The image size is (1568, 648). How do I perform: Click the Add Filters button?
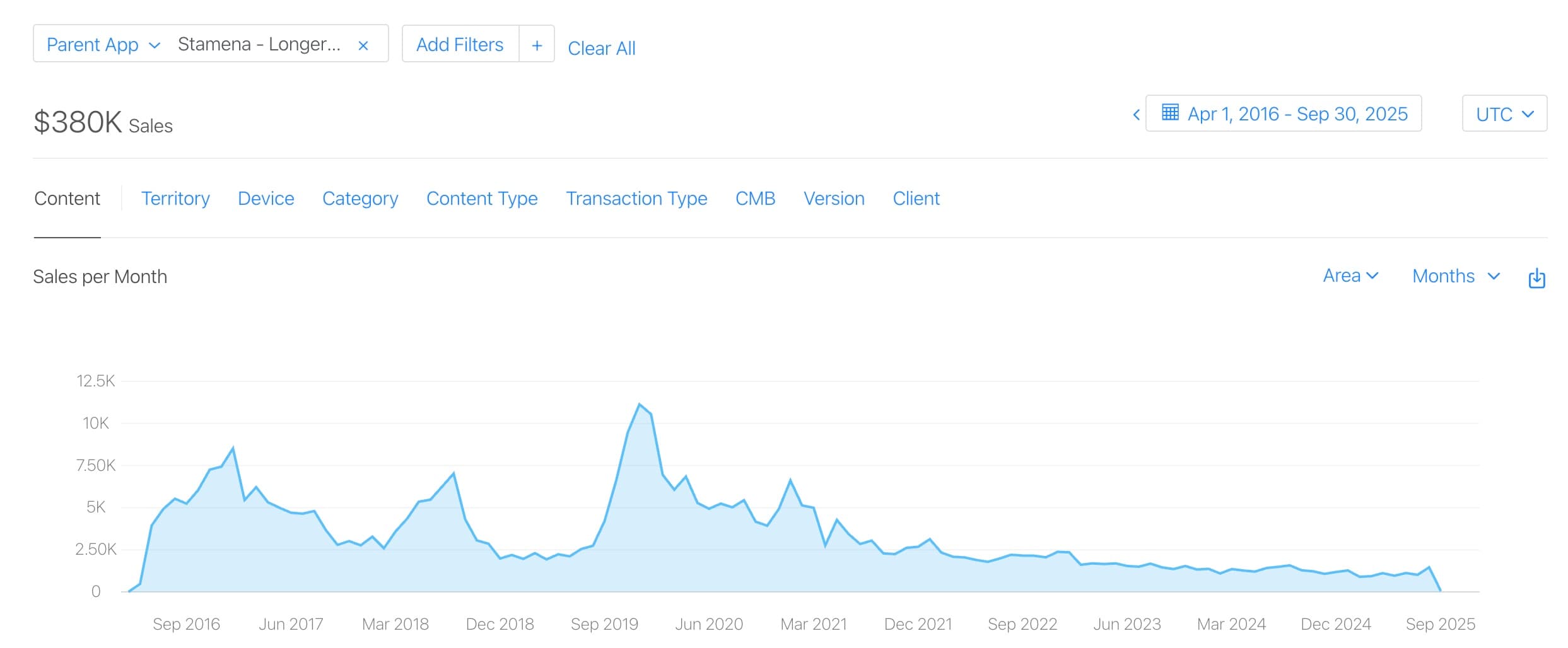pos(460,45)
